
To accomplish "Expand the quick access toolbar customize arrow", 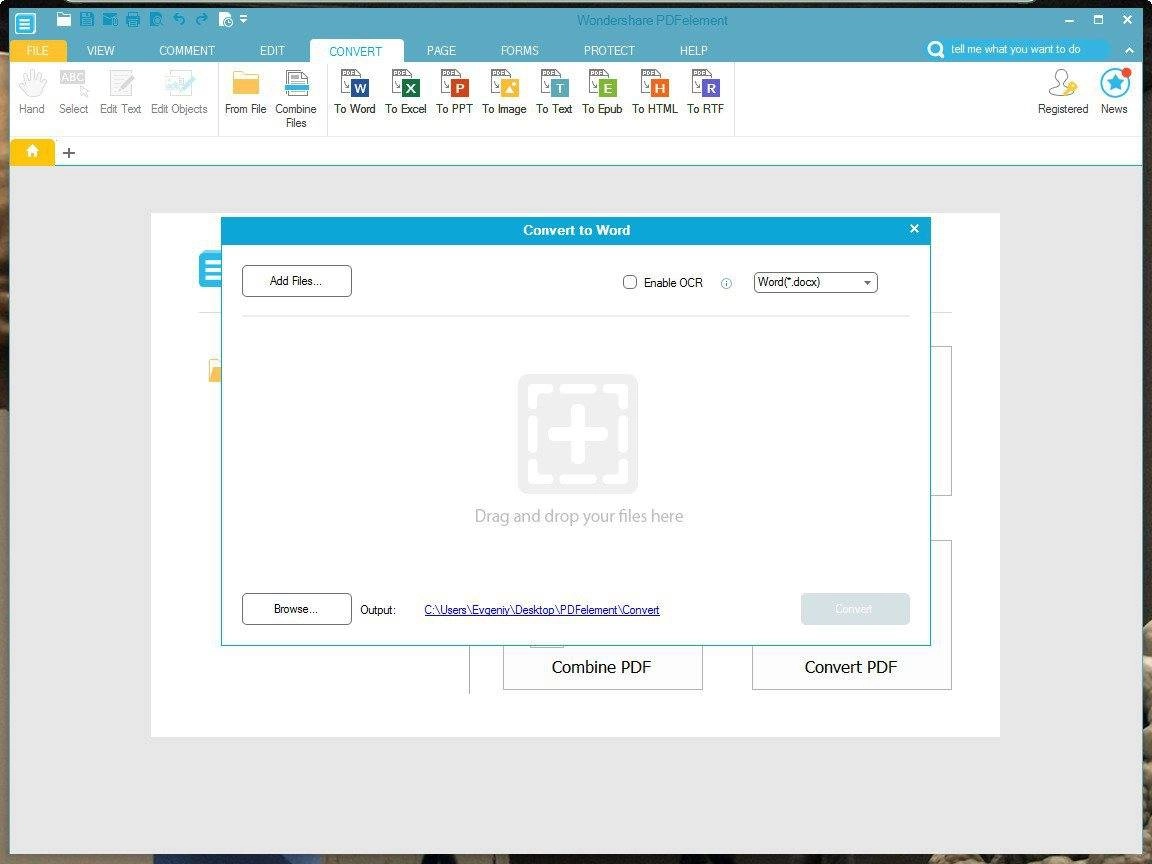I will (243, 18).
